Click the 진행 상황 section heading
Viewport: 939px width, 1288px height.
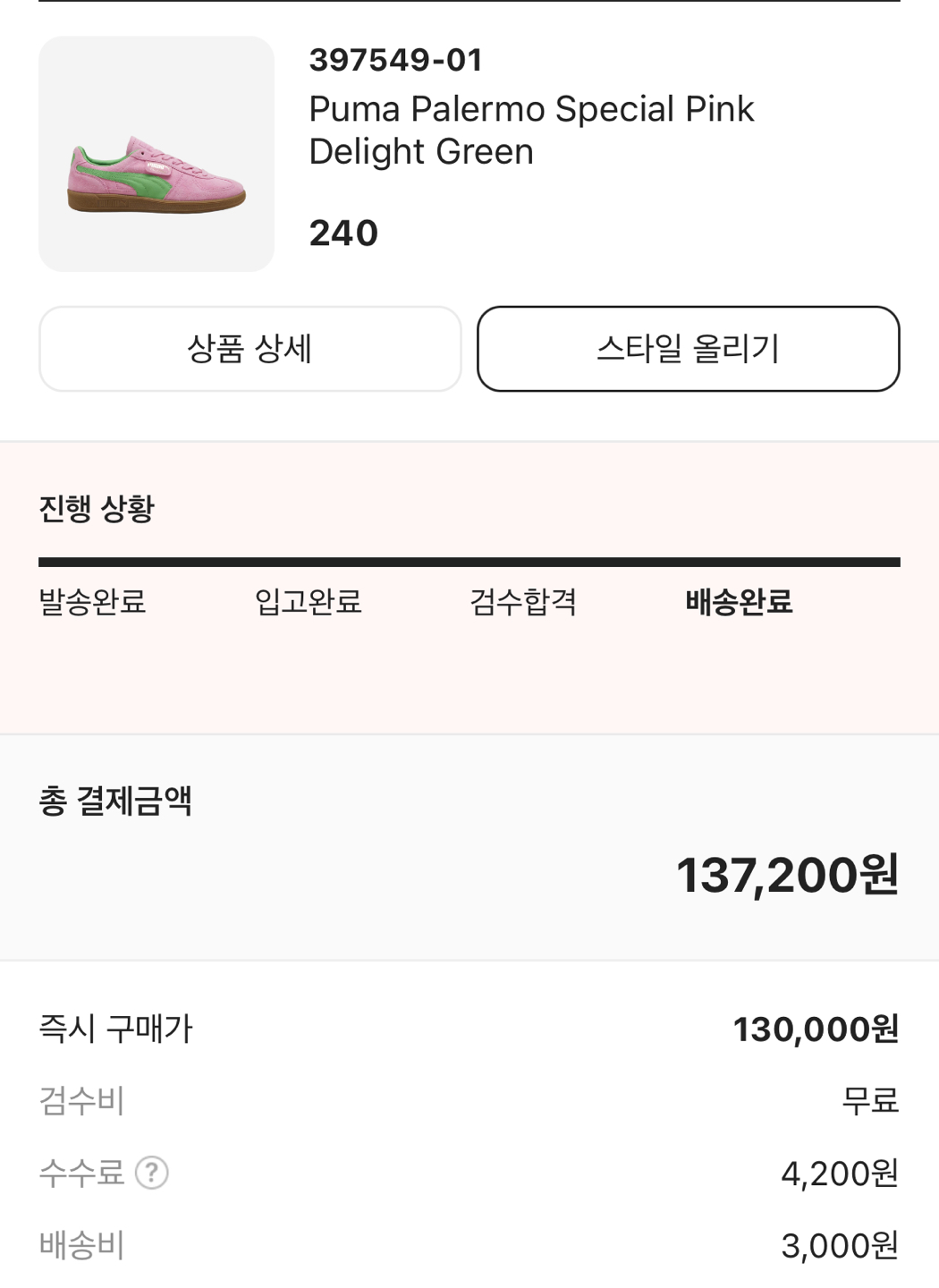(x=97, y=509)
